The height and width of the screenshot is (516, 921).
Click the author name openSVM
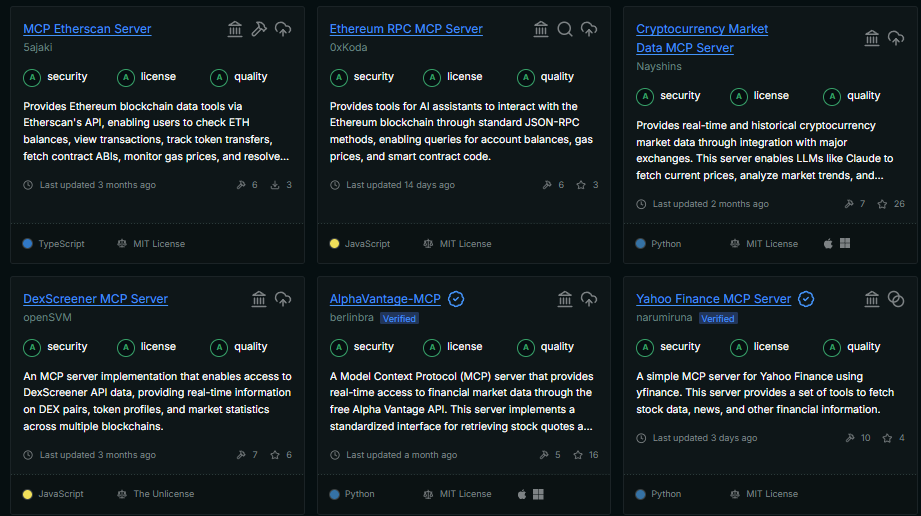[x=47, y=317]
